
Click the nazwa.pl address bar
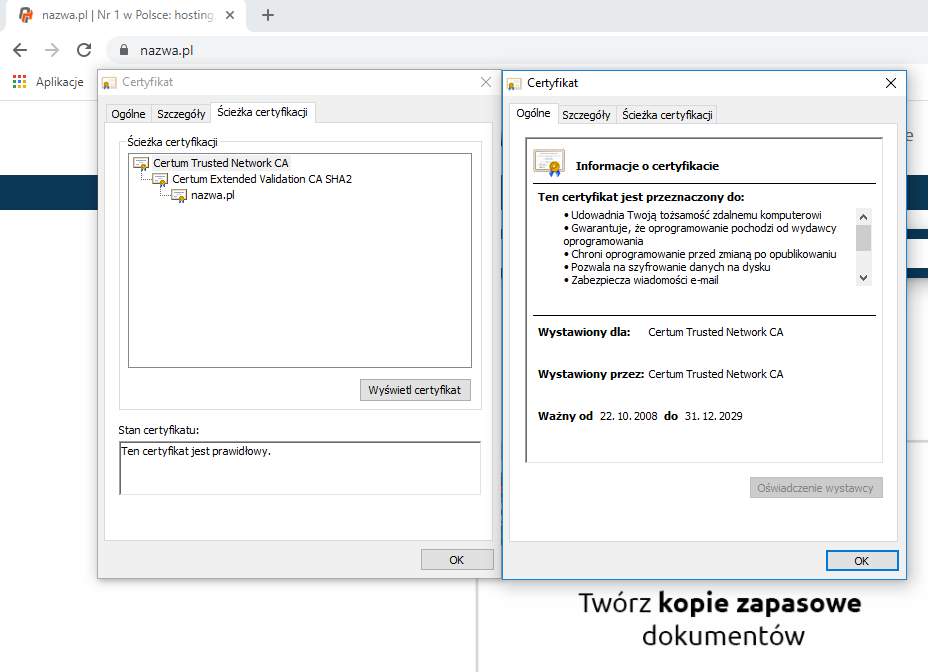515,50
